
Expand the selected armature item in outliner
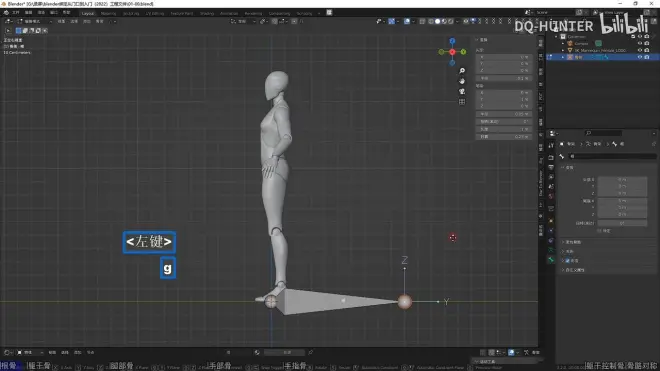pyautogui.click(x=563, y=57)
